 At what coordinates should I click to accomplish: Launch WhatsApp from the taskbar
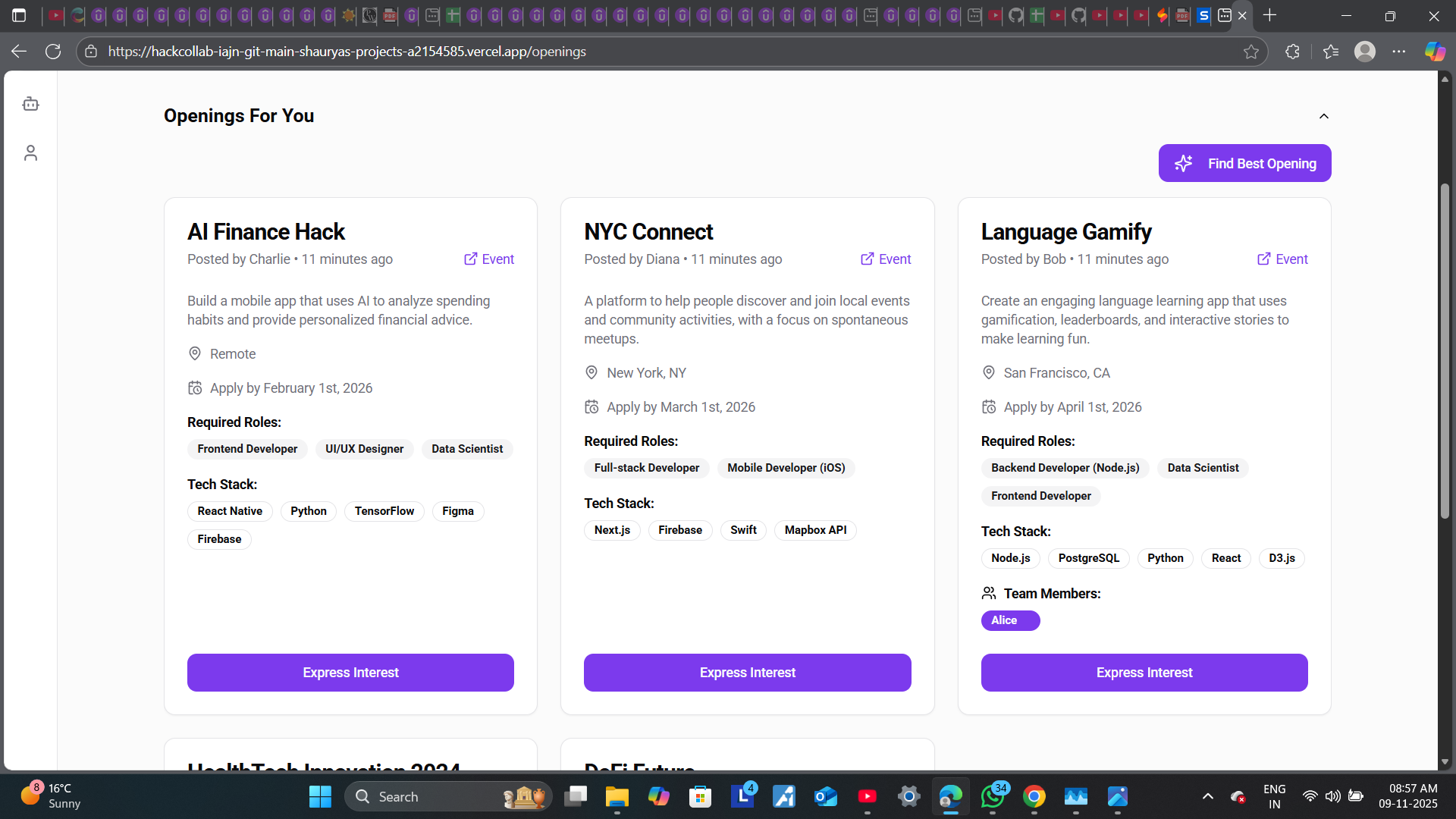coord(993,796)
